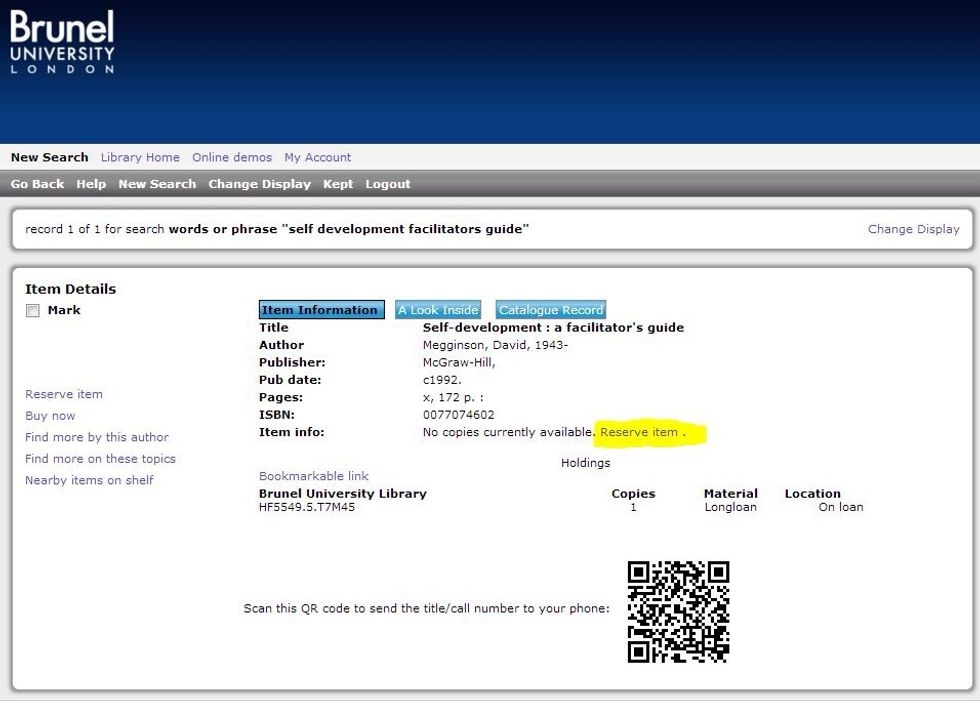Click the Longloan material value

[x=731, y=507]
